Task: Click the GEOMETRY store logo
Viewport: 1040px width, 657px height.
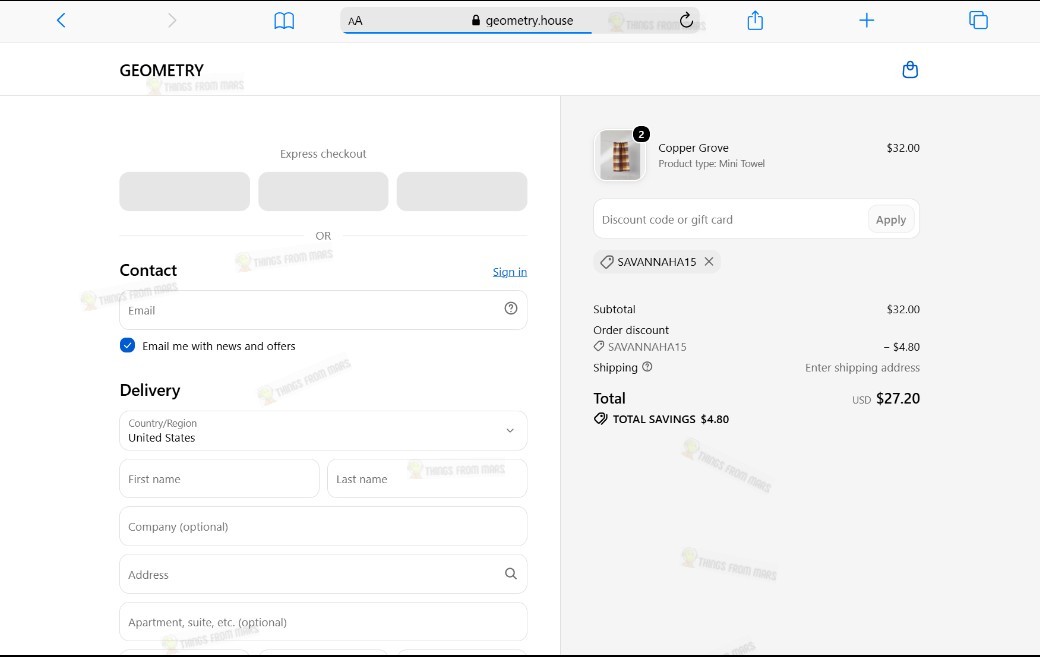Action: tap(162, 70)
